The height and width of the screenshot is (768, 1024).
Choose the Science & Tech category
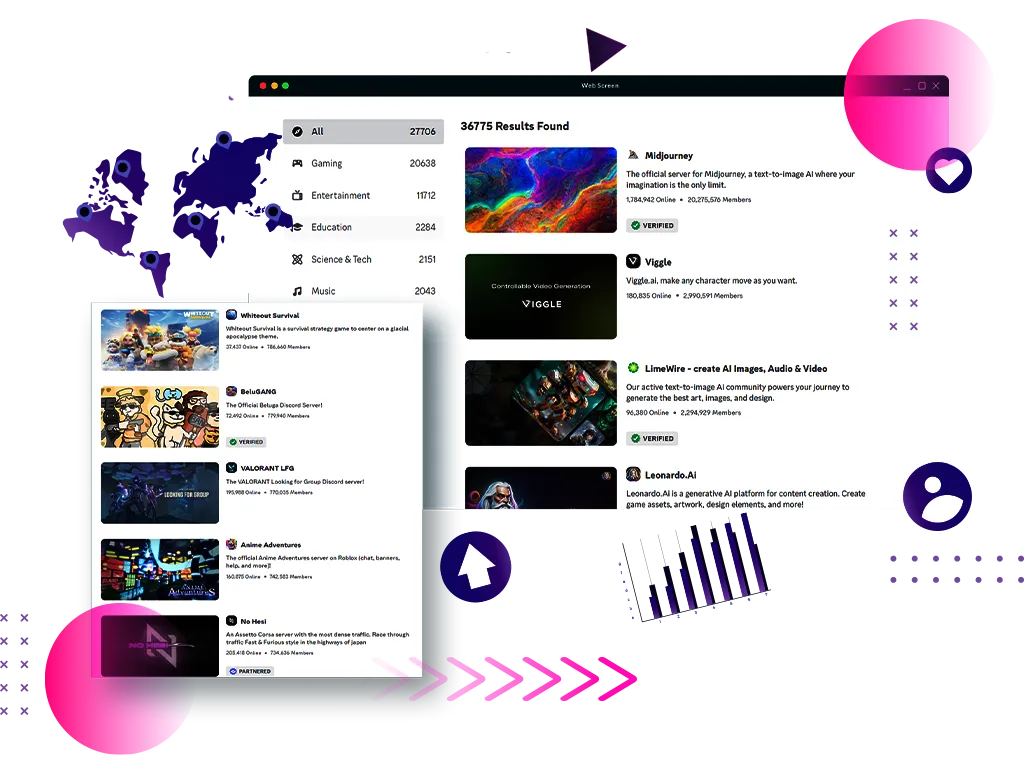tap(363, 259)
